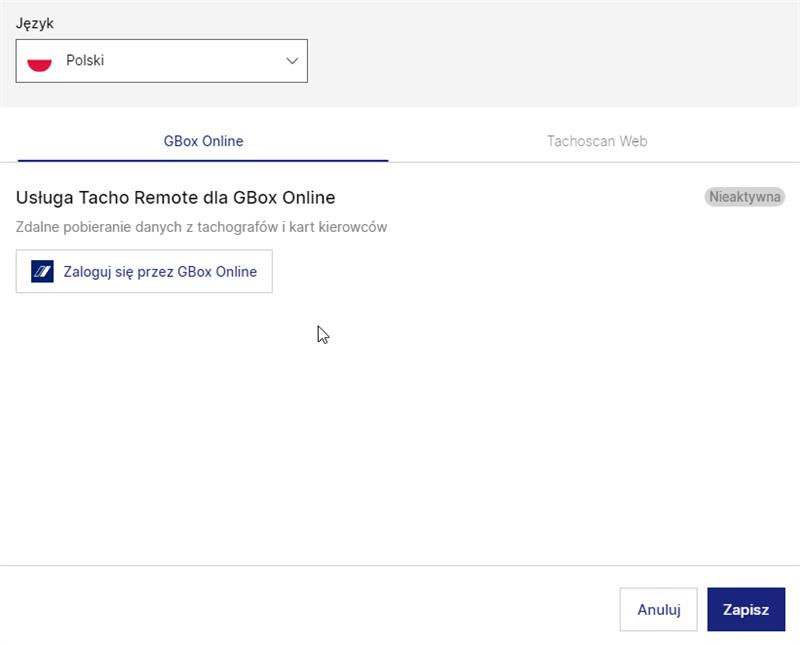Screen dimensions: 800x645
Task: Click the heading Usługa Tacho Remote dla GBox Online
Action: 176,197
